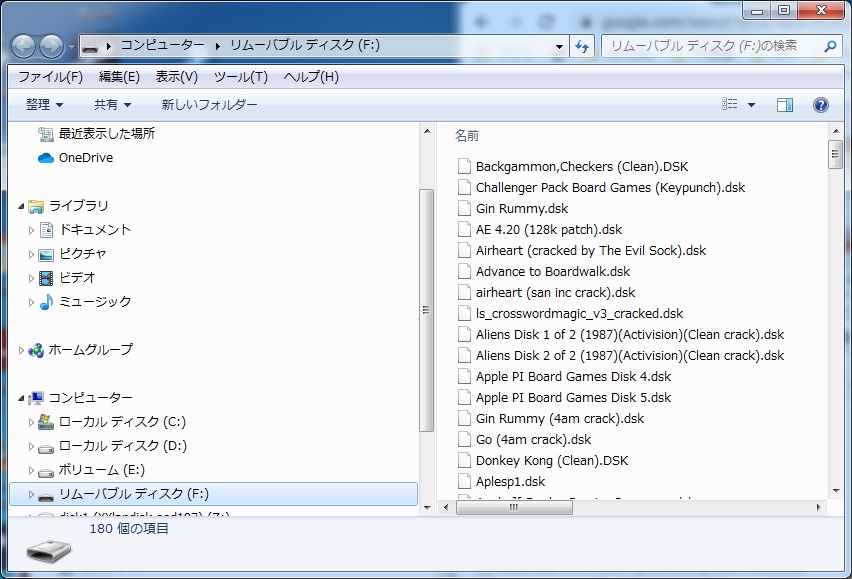Click file icon of Advance to Boardwalk.dsk
The height and width of the screenshot is (579, 852).
[464, 272]
